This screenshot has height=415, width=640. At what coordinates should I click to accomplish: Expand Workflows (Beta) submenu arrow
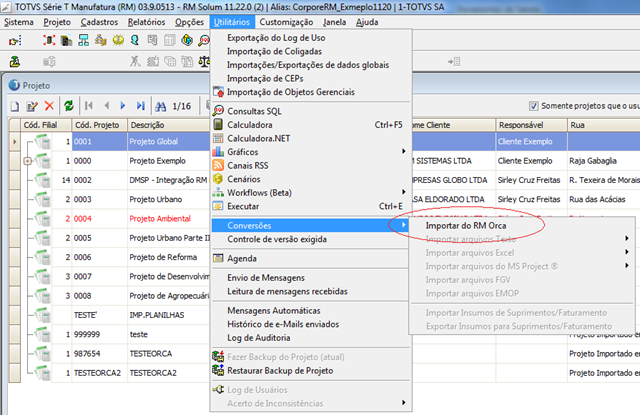tap(403, 192)
